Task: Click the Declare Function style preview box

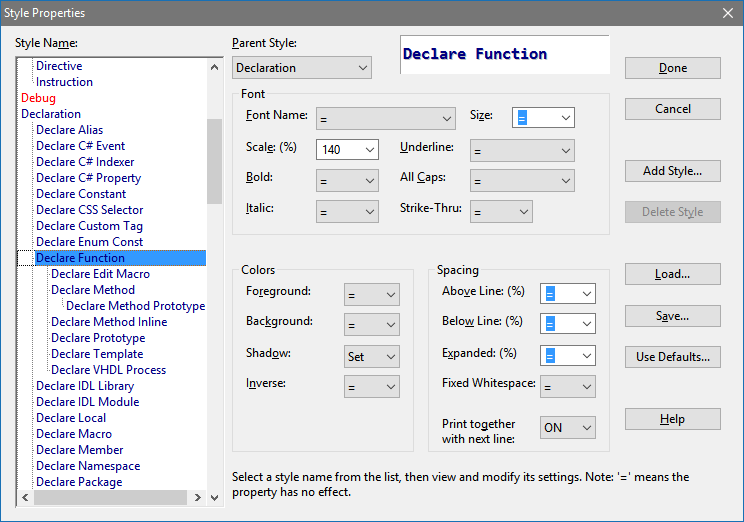Action: [504, 55]
